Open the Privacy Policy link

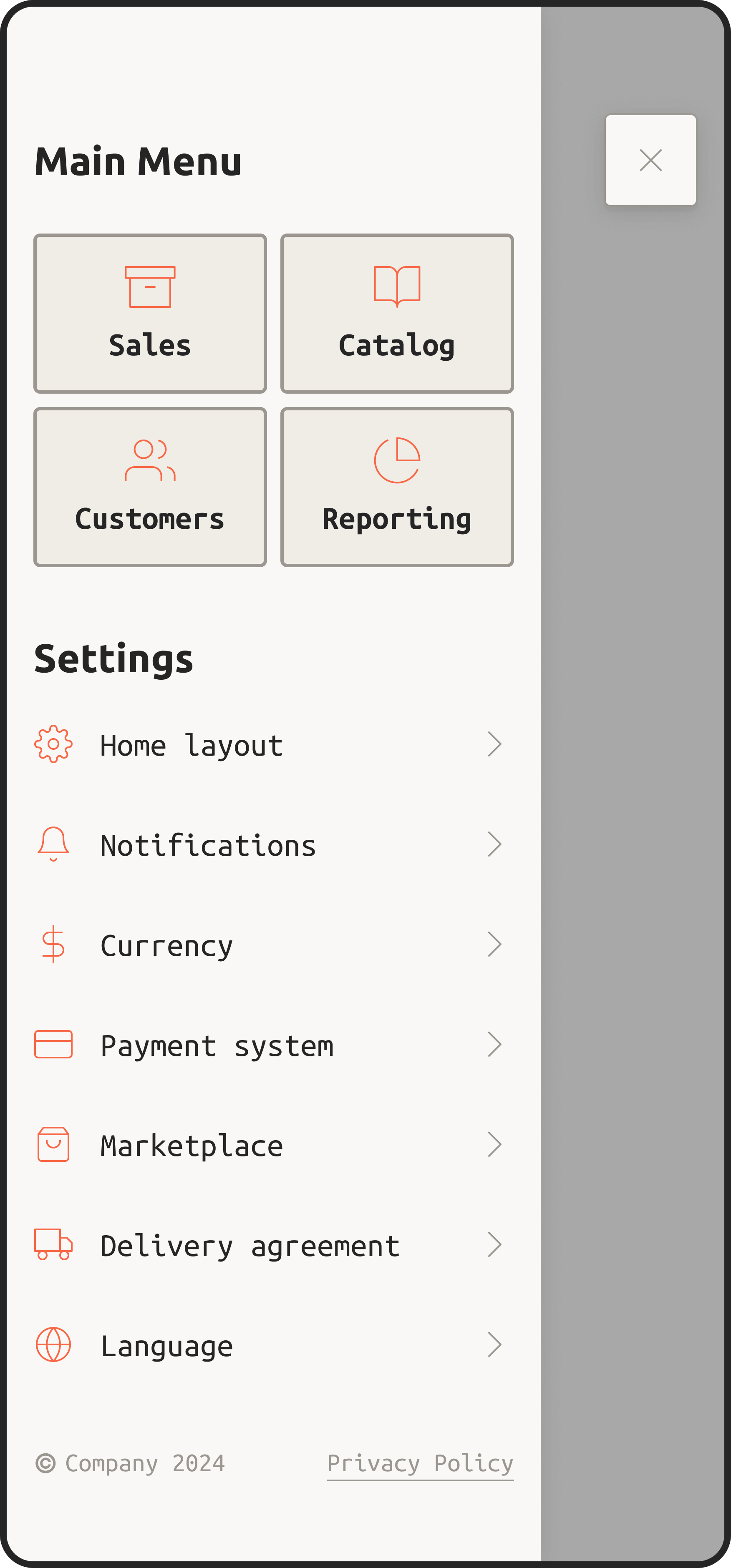pyautogui.click(x=420, y=1464)
